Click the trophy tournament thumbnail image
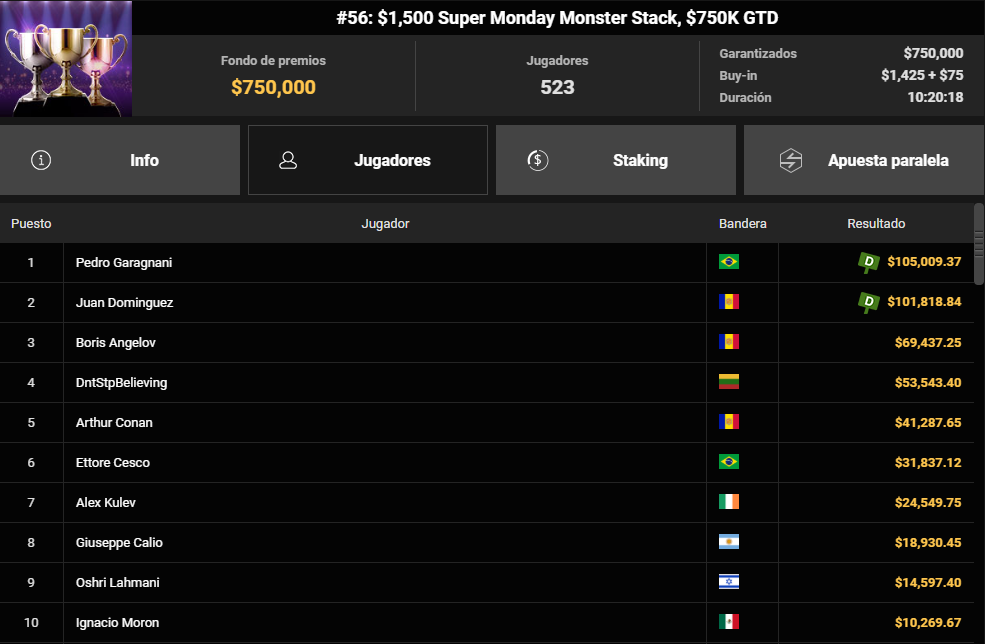 66,58
